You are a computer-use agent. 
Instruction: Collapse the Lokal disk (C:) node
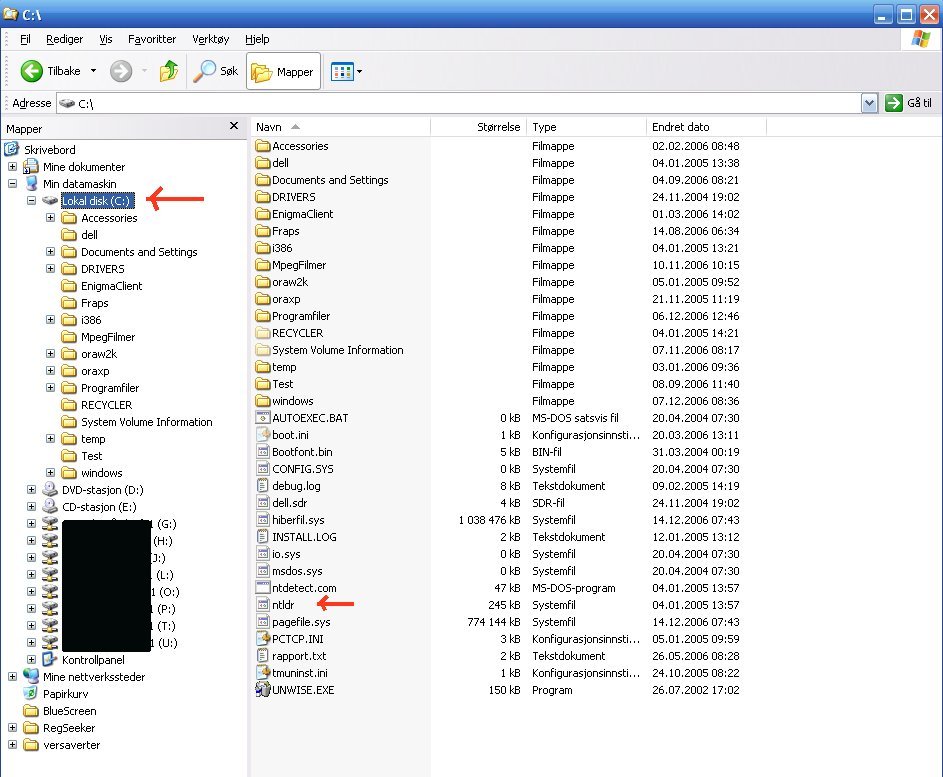[x=32, y=200]
